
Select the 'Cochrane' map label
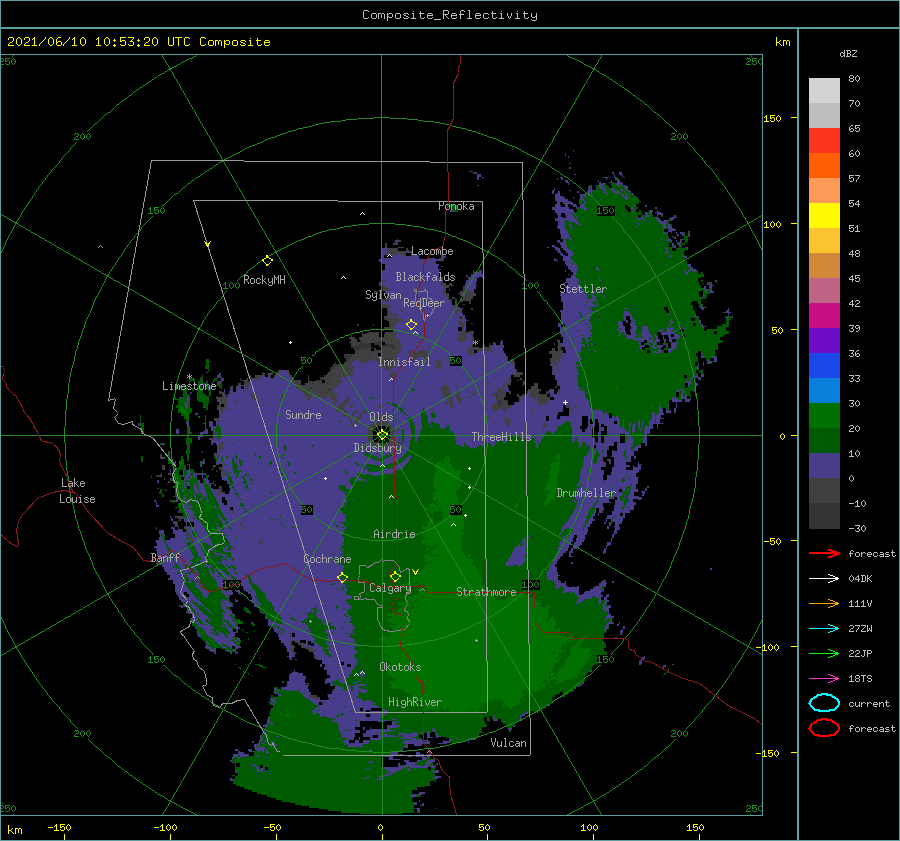tap(327, 559)
